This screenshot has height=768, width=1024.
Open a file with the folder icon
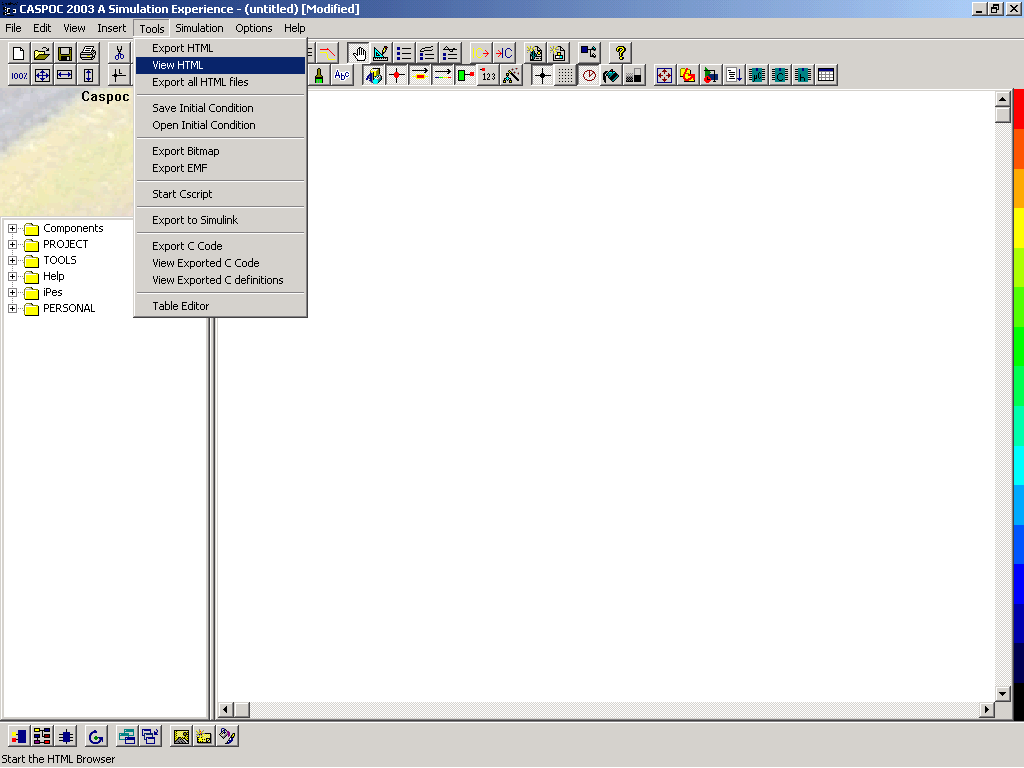pyautogui.click(x=42, y=53)
